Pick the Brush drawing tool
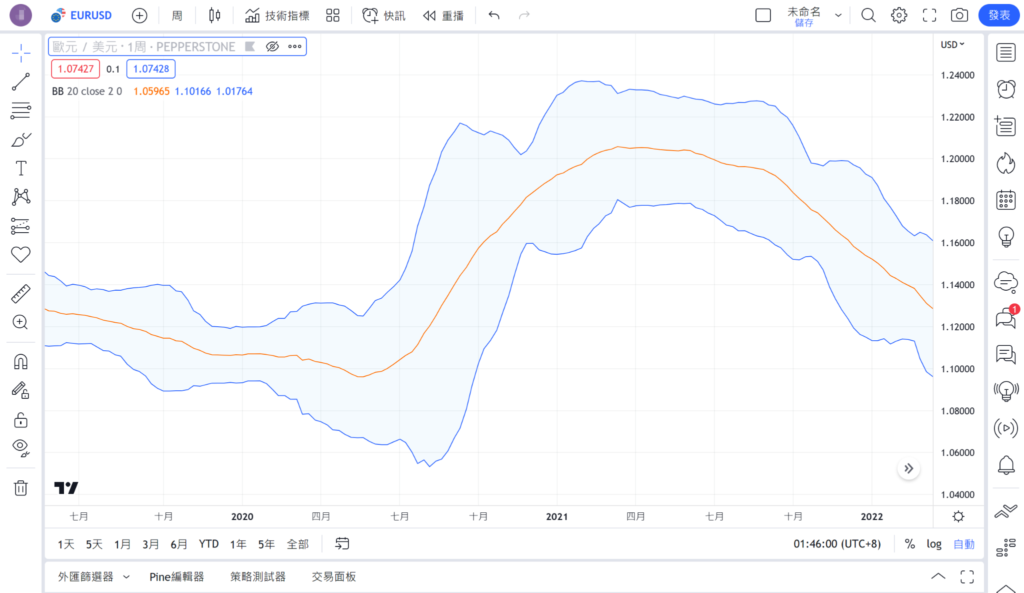Image resolution: width=1024 pixels, height=593 pixels. point(20,139)
